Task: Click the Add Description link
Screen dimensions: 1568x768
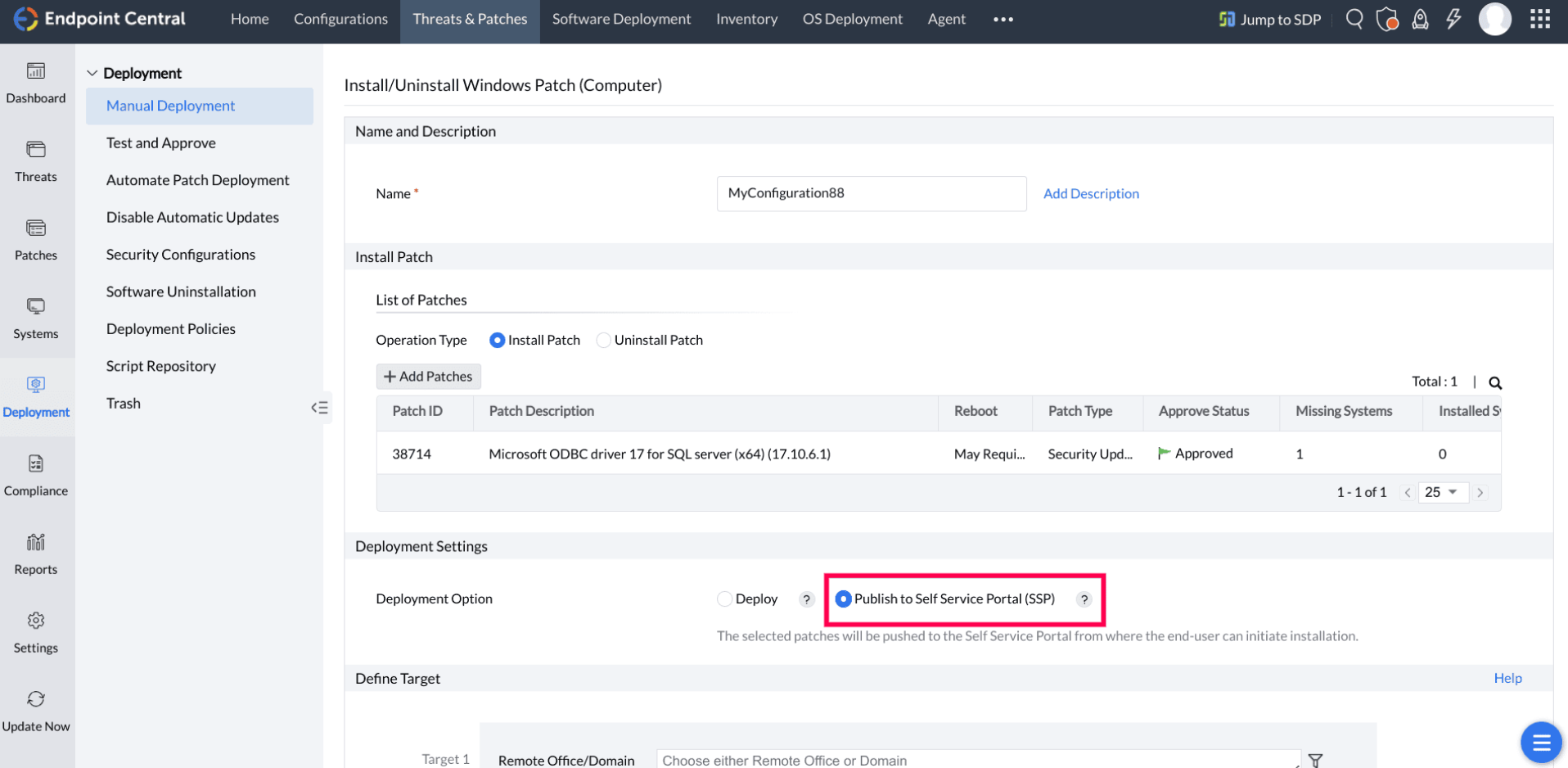Action: tap(1091, 194)
